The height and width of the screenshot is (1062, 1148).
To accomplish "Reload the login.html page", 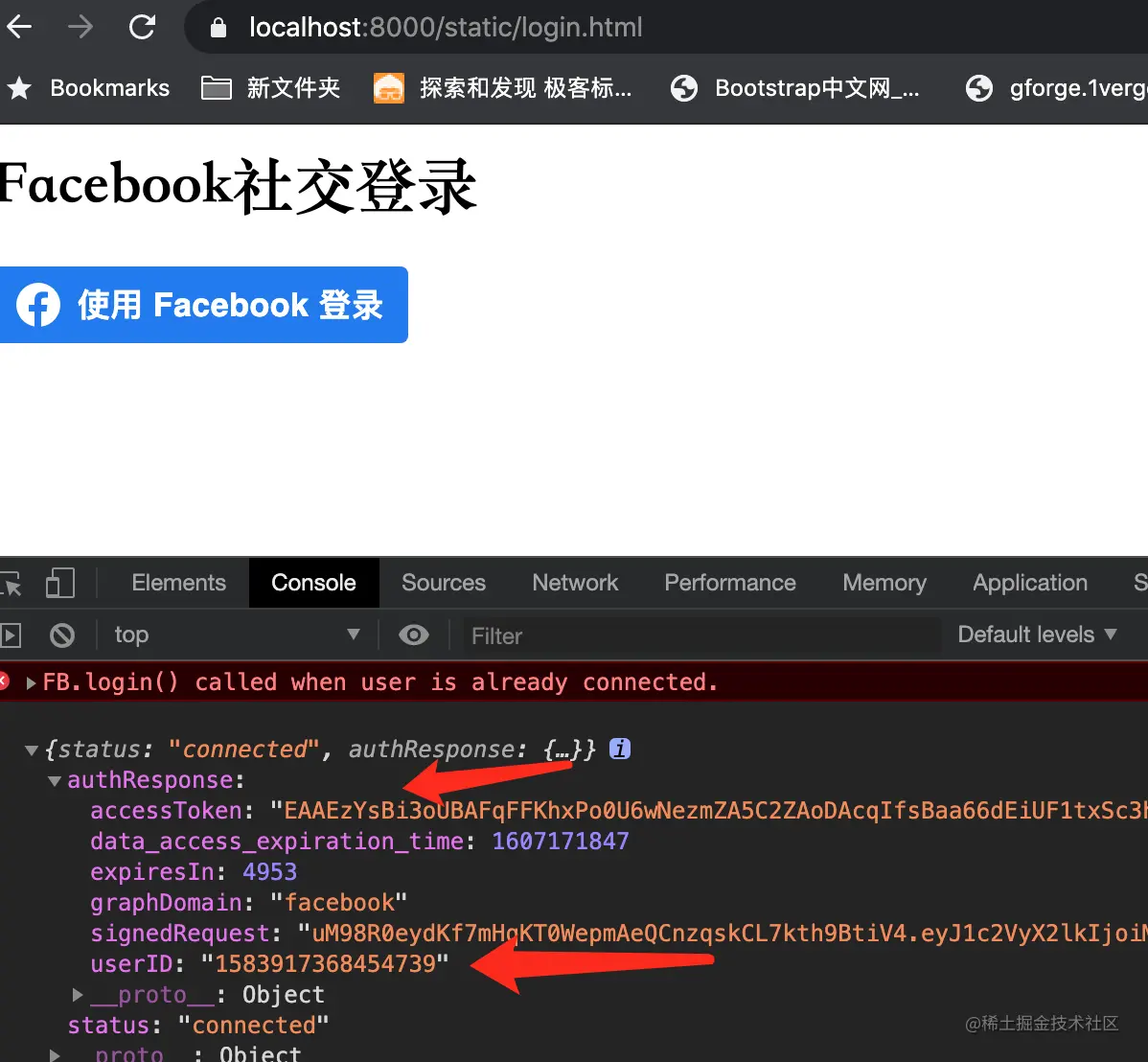I will [142, 27].
